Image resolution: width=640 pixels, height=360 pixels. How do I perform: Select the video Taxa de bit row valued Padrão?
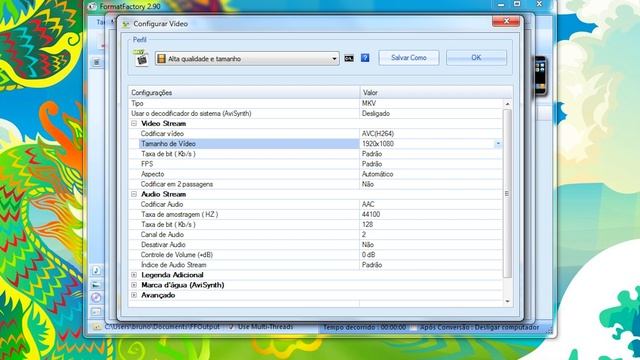316,154
